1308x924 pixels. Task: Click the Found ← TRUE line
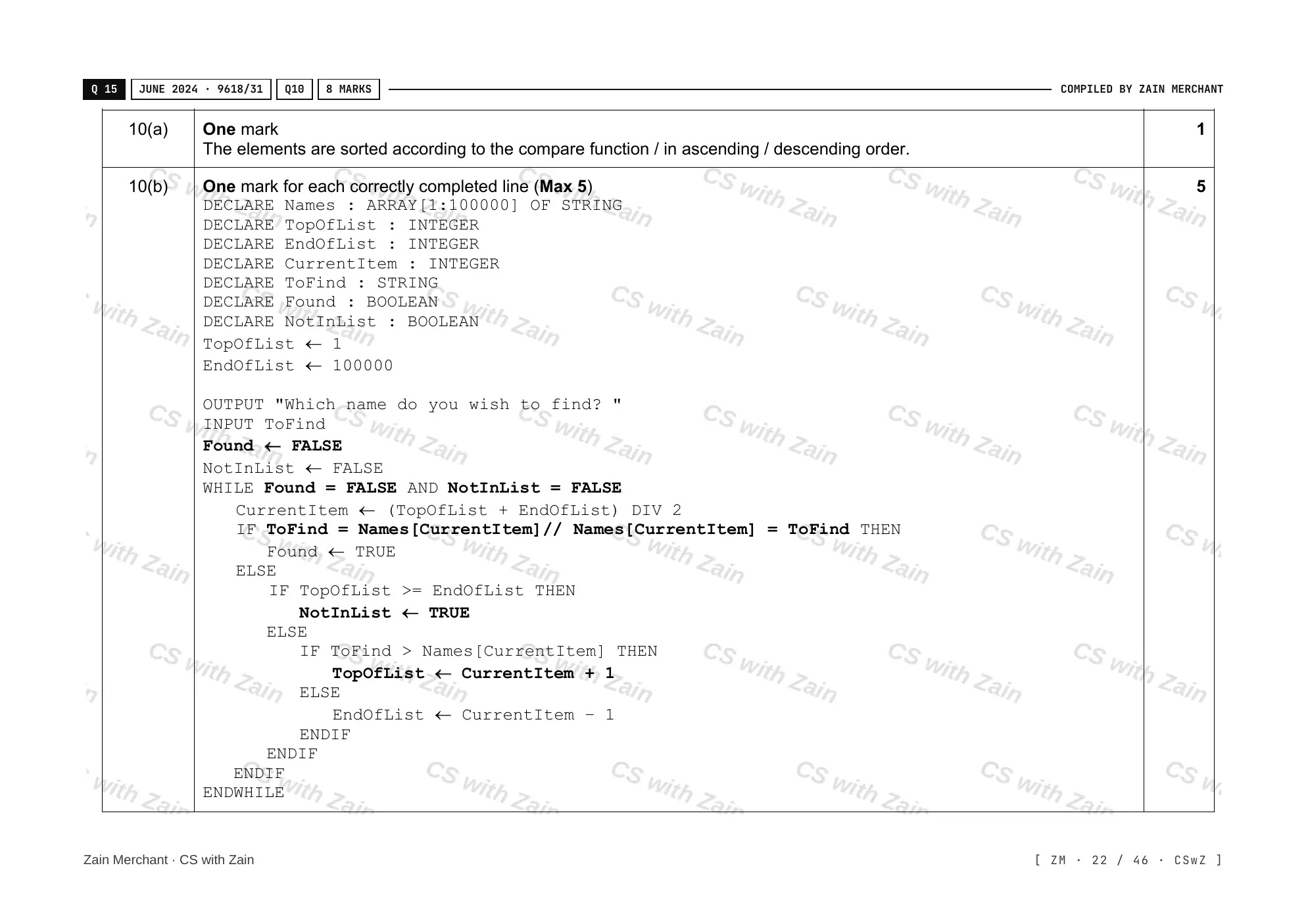pyautogui.click(x=331, y=552)
